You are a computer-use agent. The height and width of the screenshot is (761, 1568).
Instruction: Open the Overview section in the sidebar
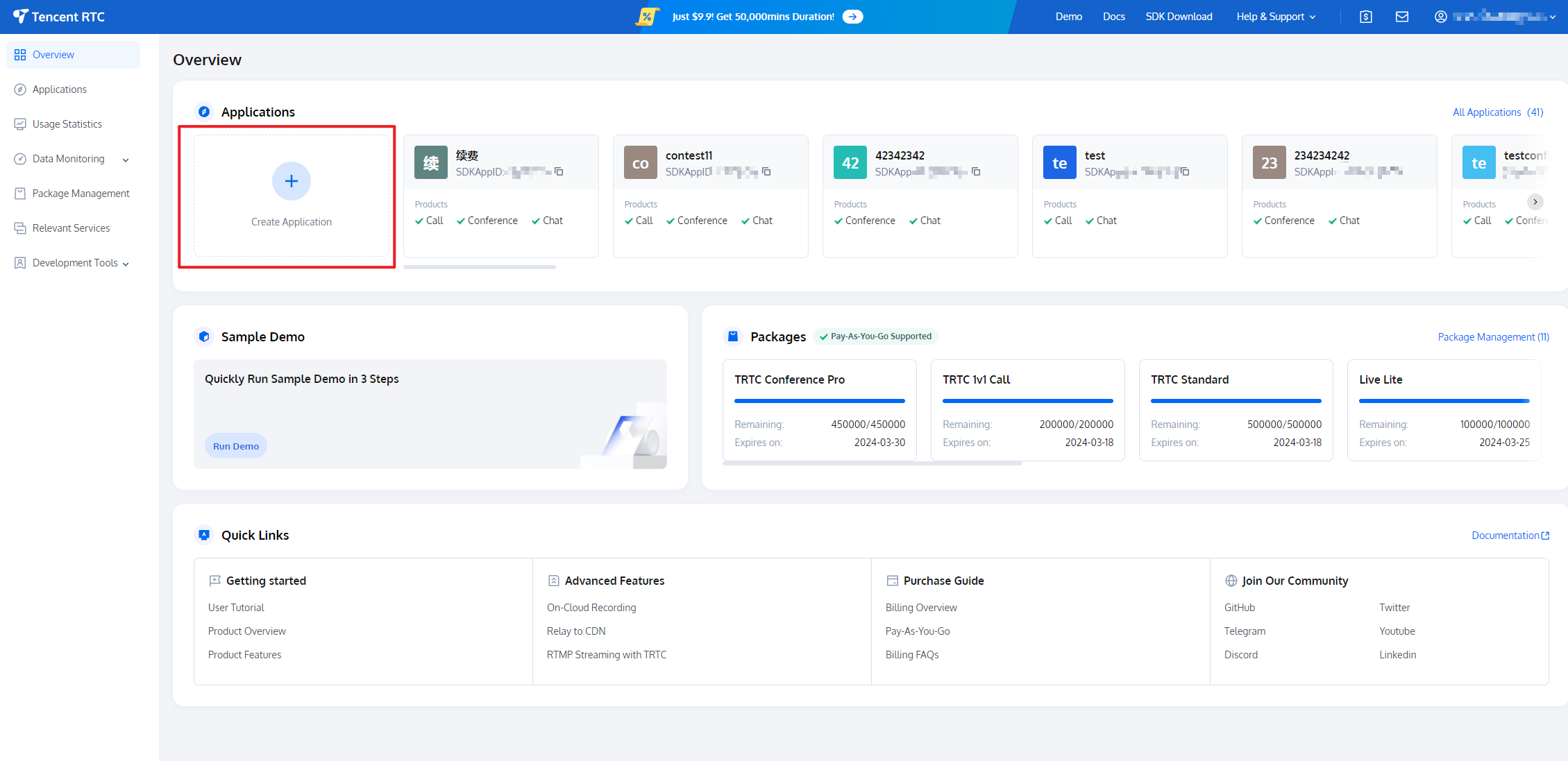pos(53,54)
